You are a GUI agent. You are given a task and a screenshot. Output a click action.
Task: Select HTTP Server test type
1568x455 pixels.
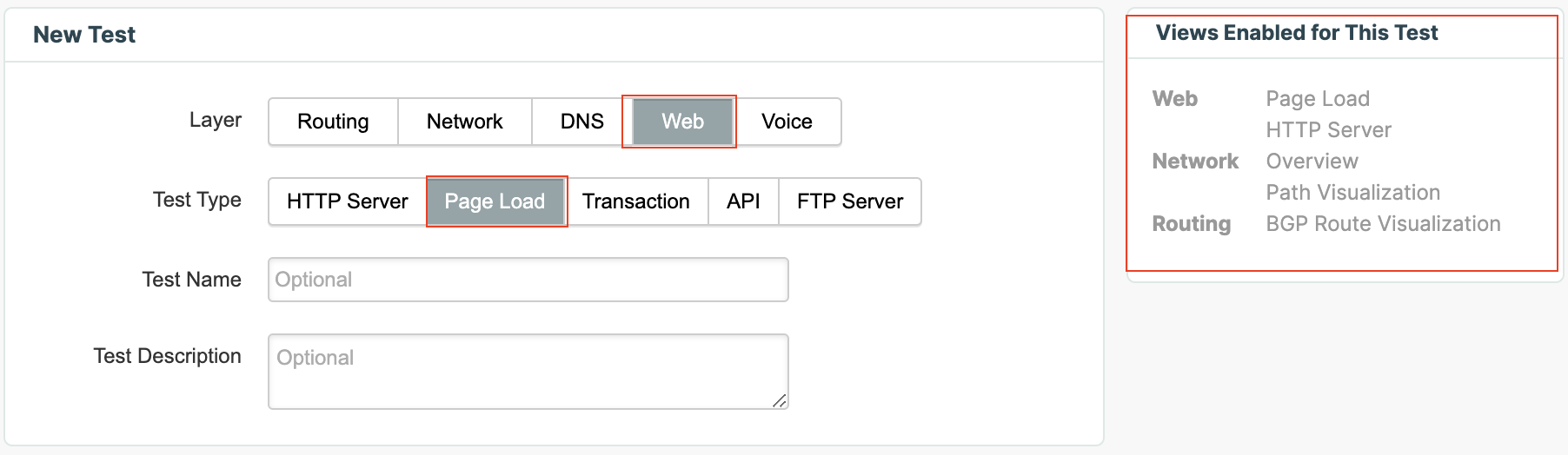coord(347,201)
